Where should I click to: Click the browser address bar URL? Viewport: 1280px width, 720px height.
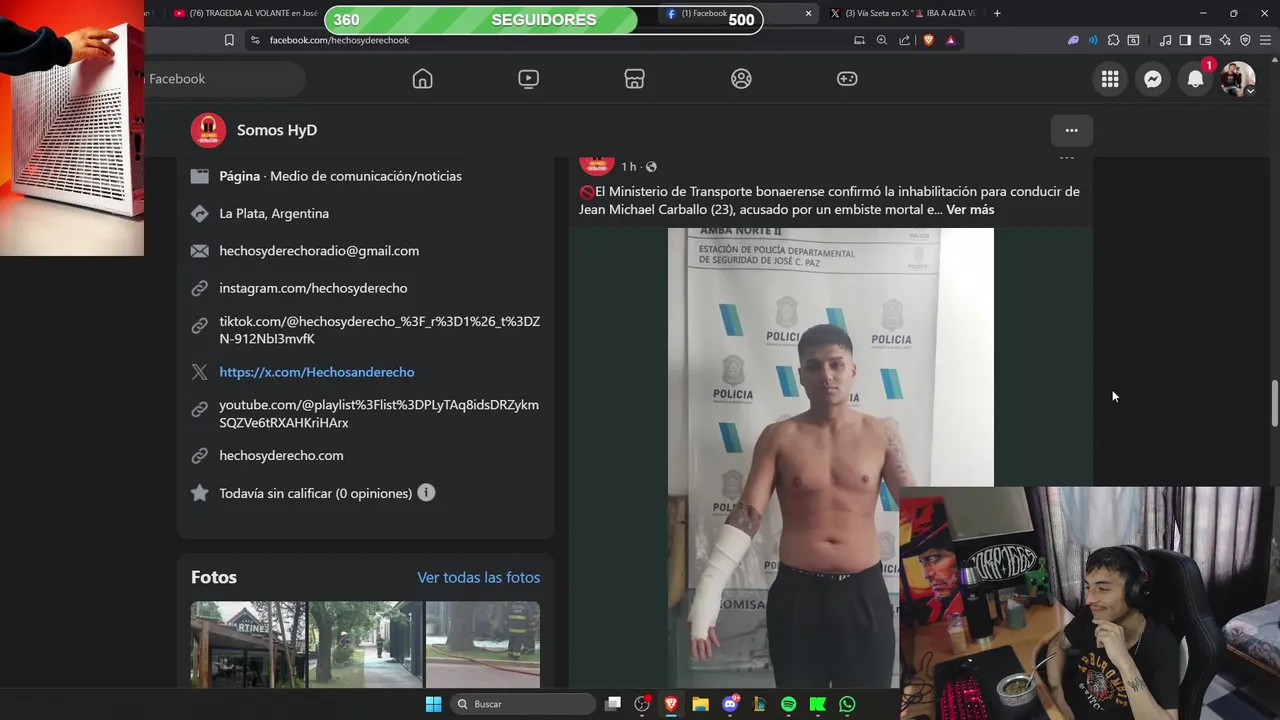pyautogui.click(x=339, y=40)
